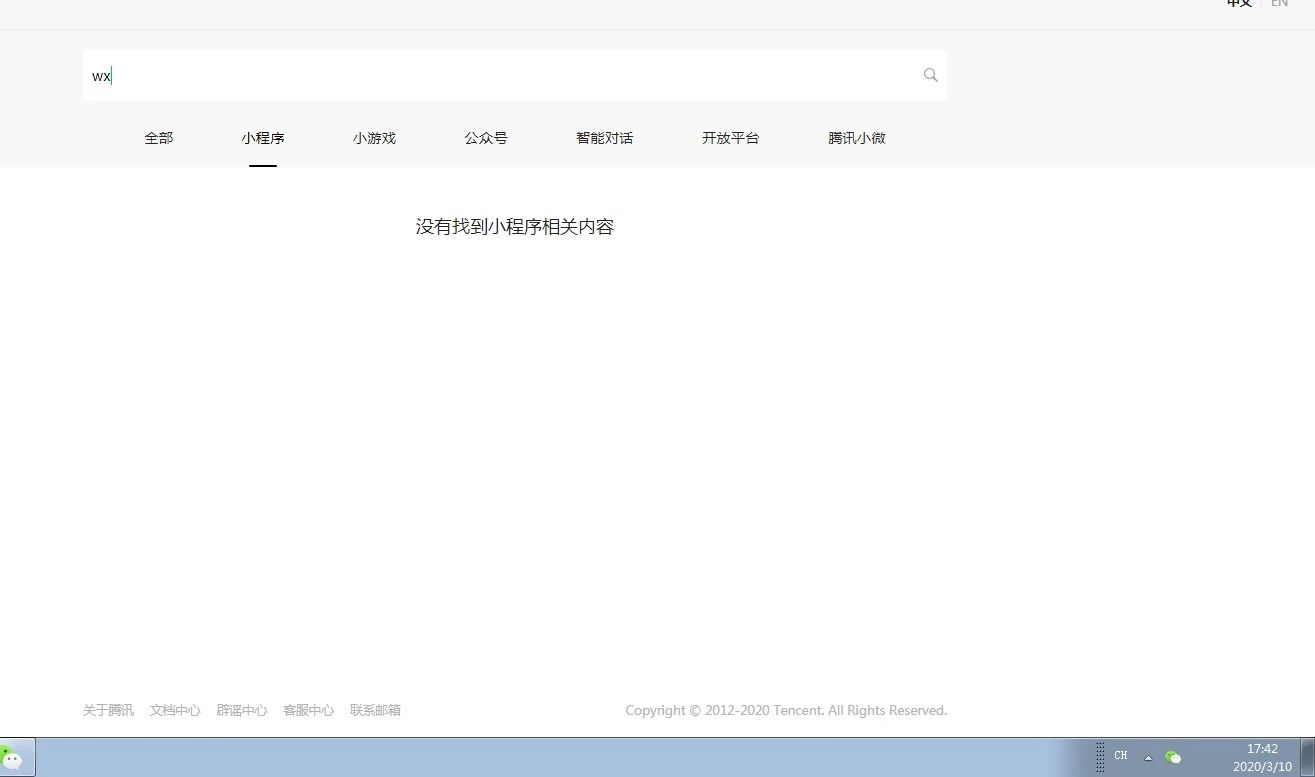The height and width of the screenshot is (777, 1315).
Task: Show hidden tray icons arrow
Action: pos(1148,758)
